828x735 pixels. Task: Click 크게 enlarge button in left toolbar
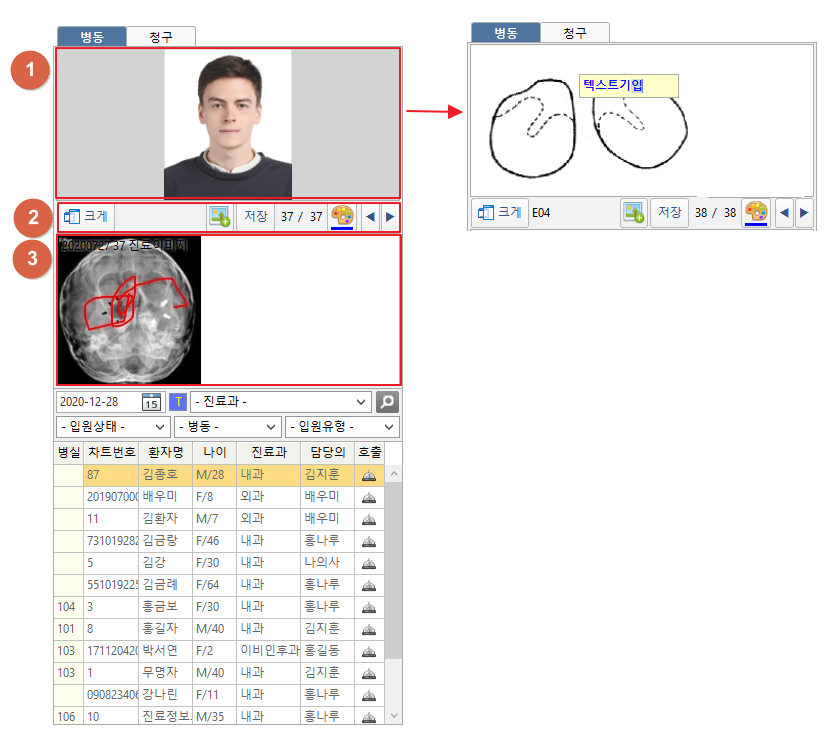tap(86, 216)
